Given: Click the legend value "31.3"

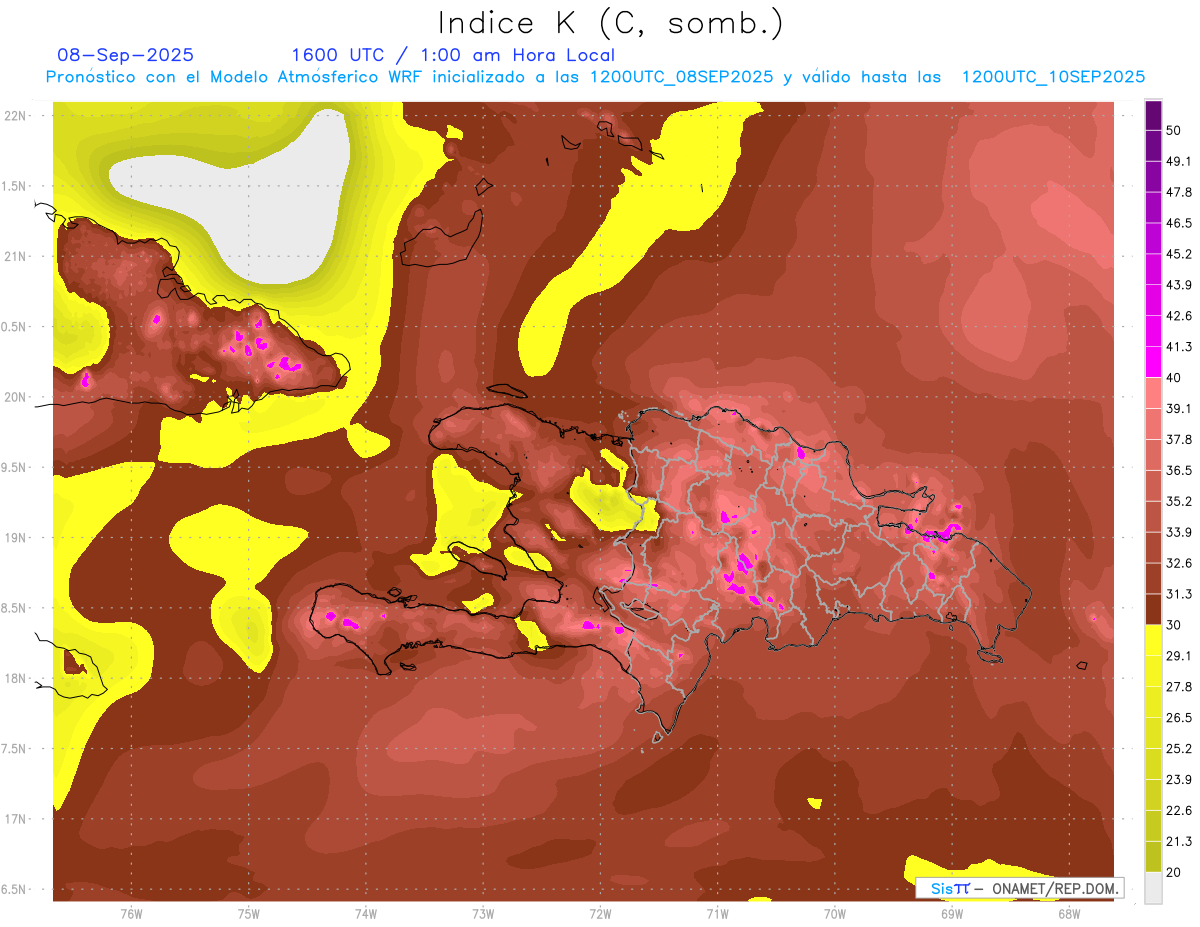Looking at the screenshot, I should tap(1178, 593).
